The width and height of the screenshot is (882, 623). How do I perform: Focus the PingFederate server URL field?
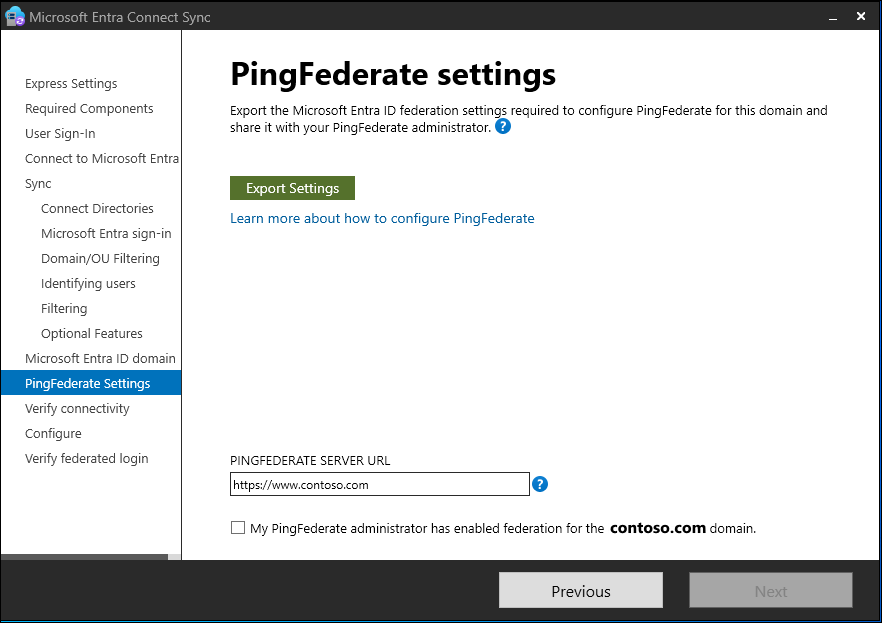(x=380, y=484)
